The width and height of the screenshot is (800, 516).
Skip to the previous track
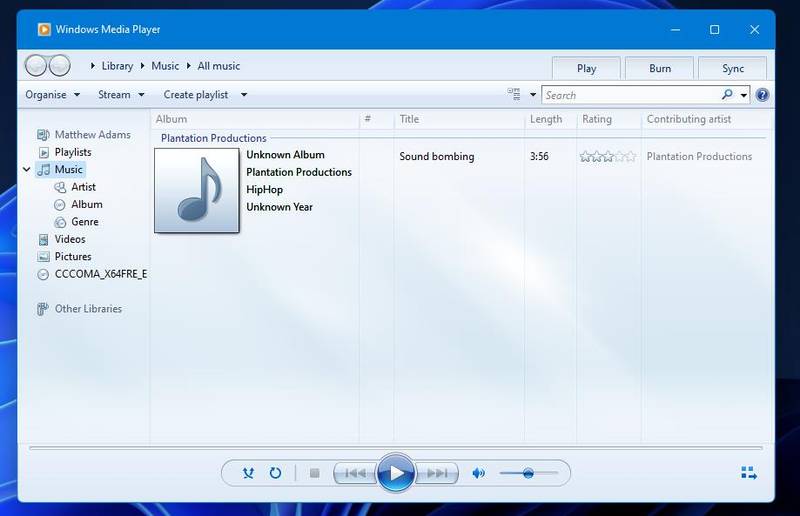[354, 473]
